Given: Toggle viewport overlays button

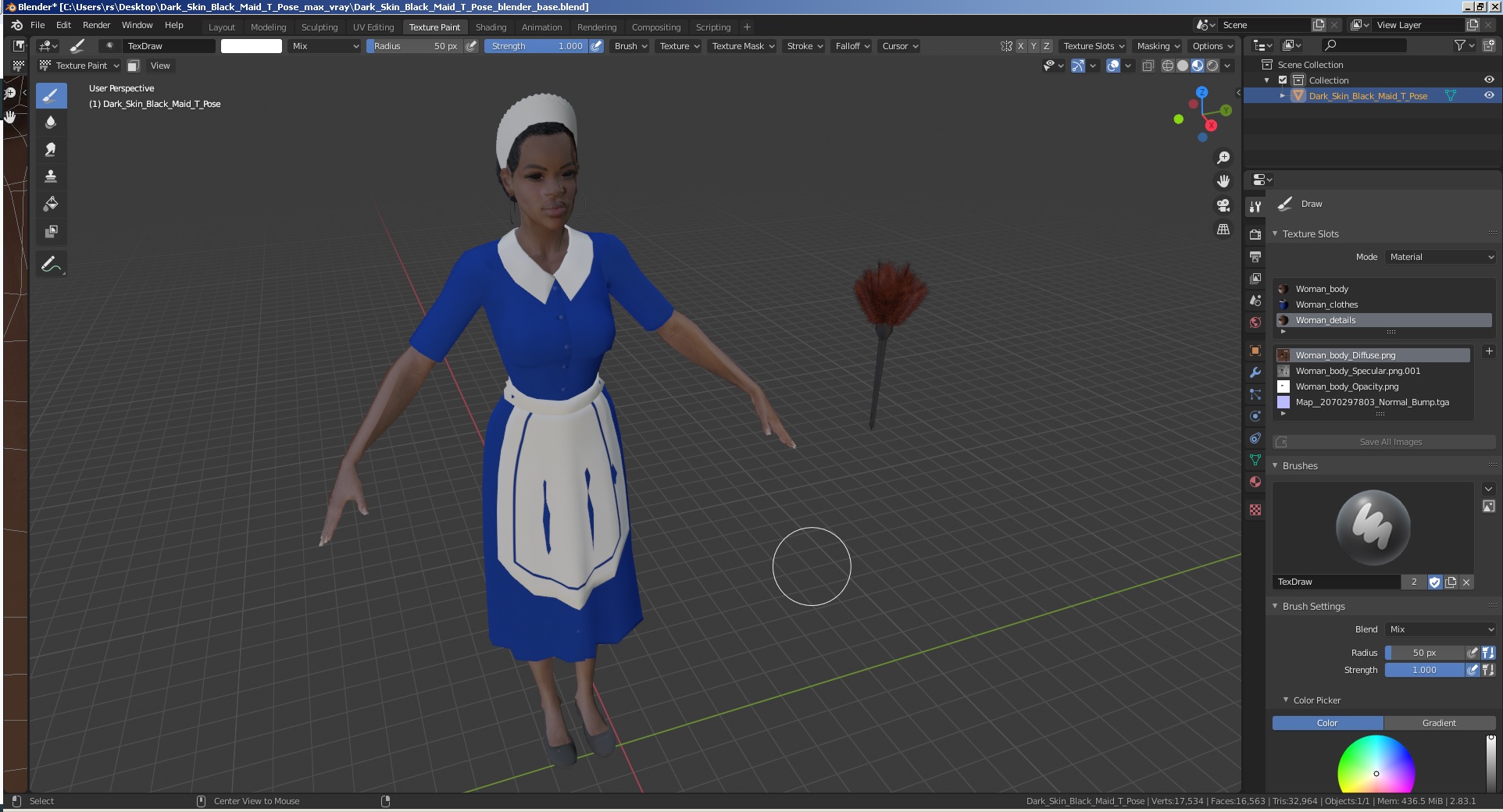Looking at the screenshot, I should point(1113,66).
